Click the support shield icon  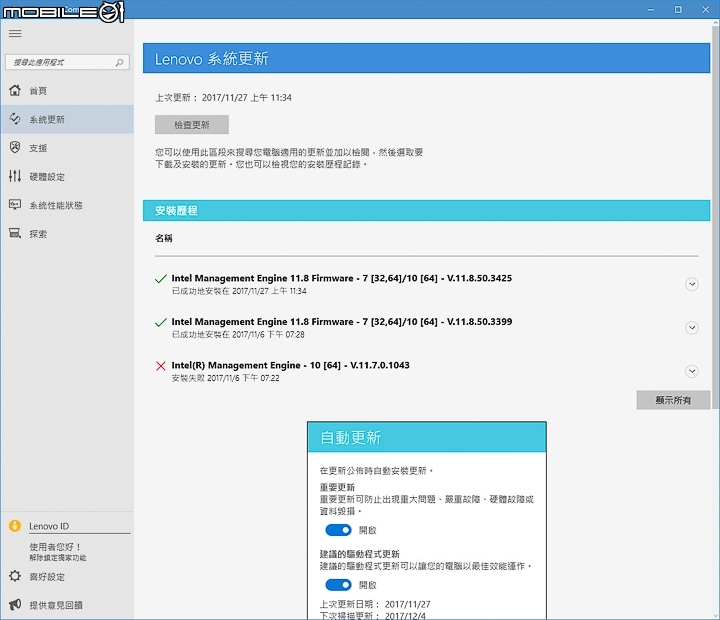15,147
